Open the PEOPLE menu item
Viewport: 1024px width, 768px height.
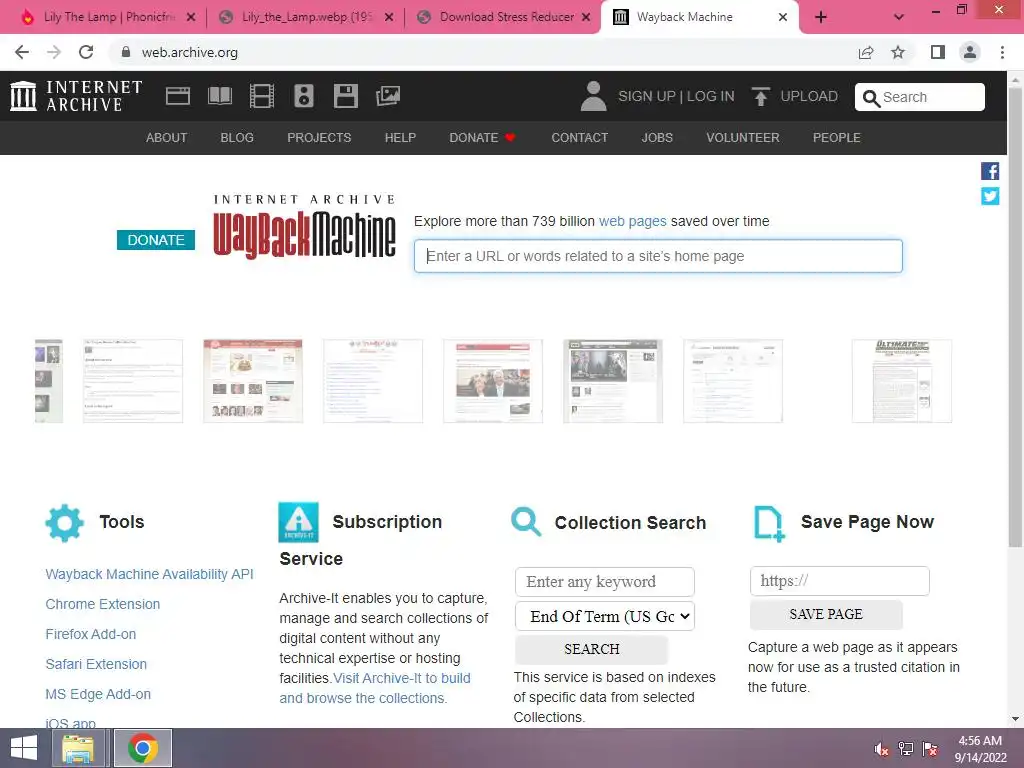pyautogui.click(x=837, y=138)
